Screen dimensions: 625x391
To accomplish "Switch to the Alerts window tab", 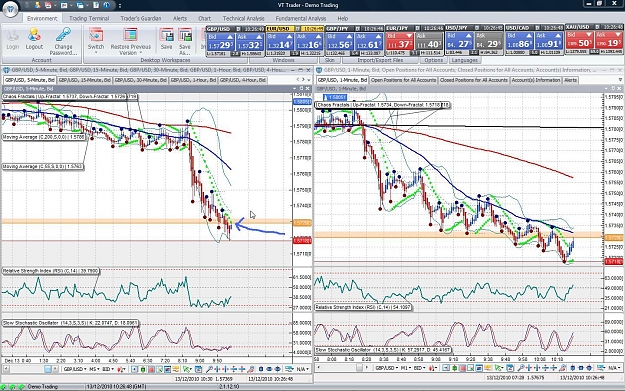I will point(570,80).
